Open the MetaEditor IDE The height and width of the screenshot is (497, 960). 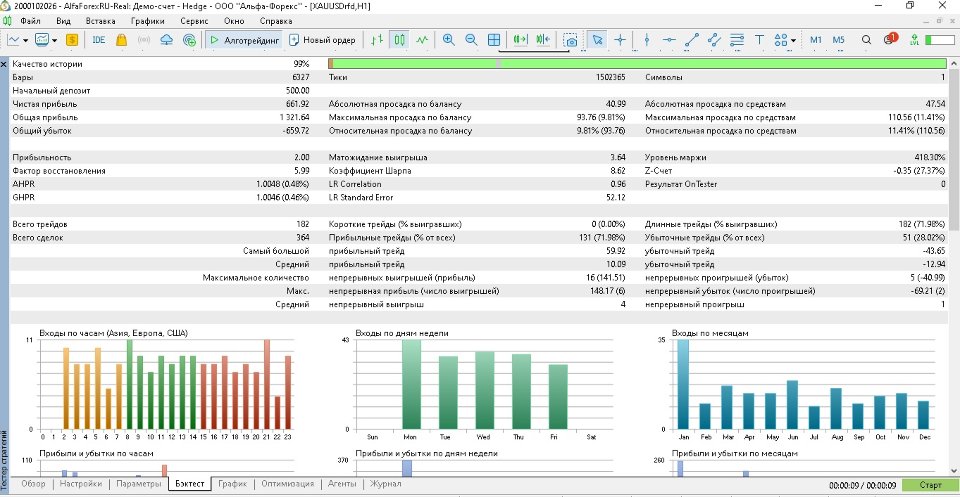click(98, 40)
